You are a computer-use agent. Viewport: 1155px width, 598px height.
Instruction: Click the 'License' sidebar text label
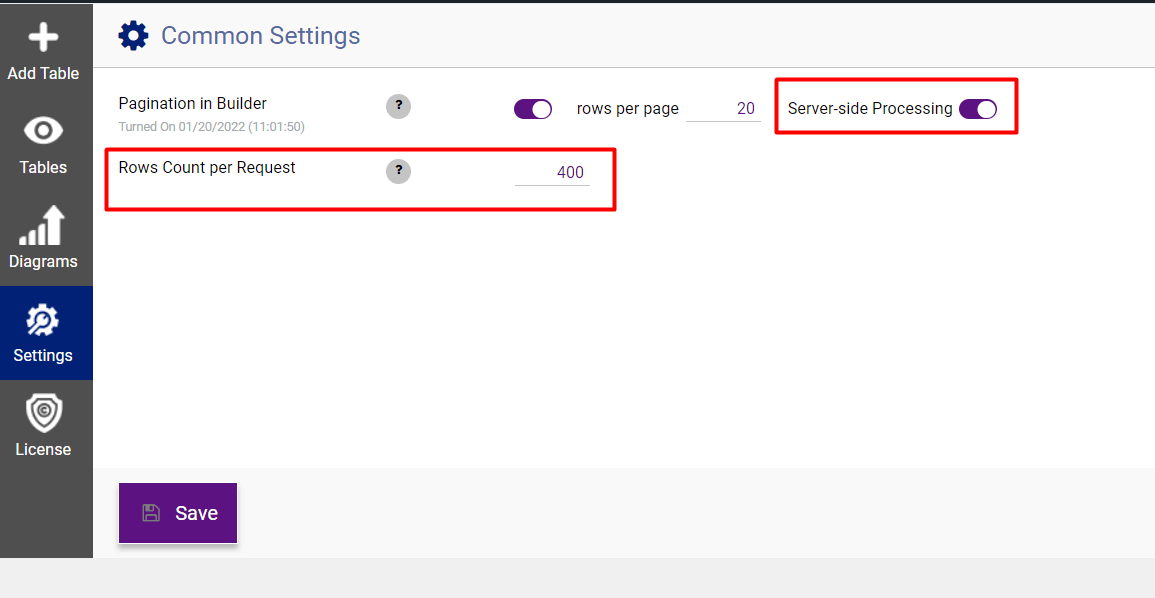[43, 449]
